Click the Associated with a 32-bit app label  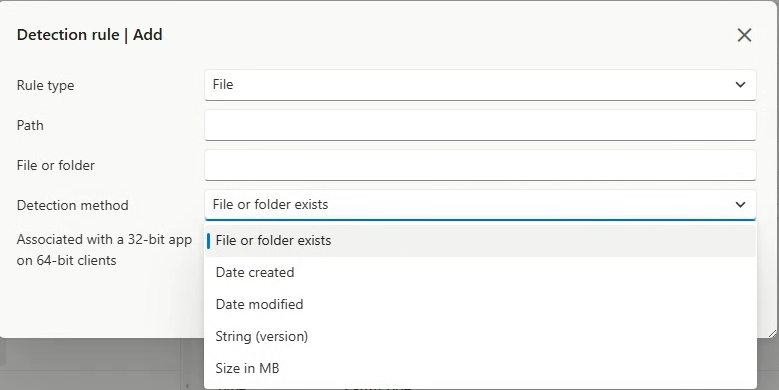[104, 250]
